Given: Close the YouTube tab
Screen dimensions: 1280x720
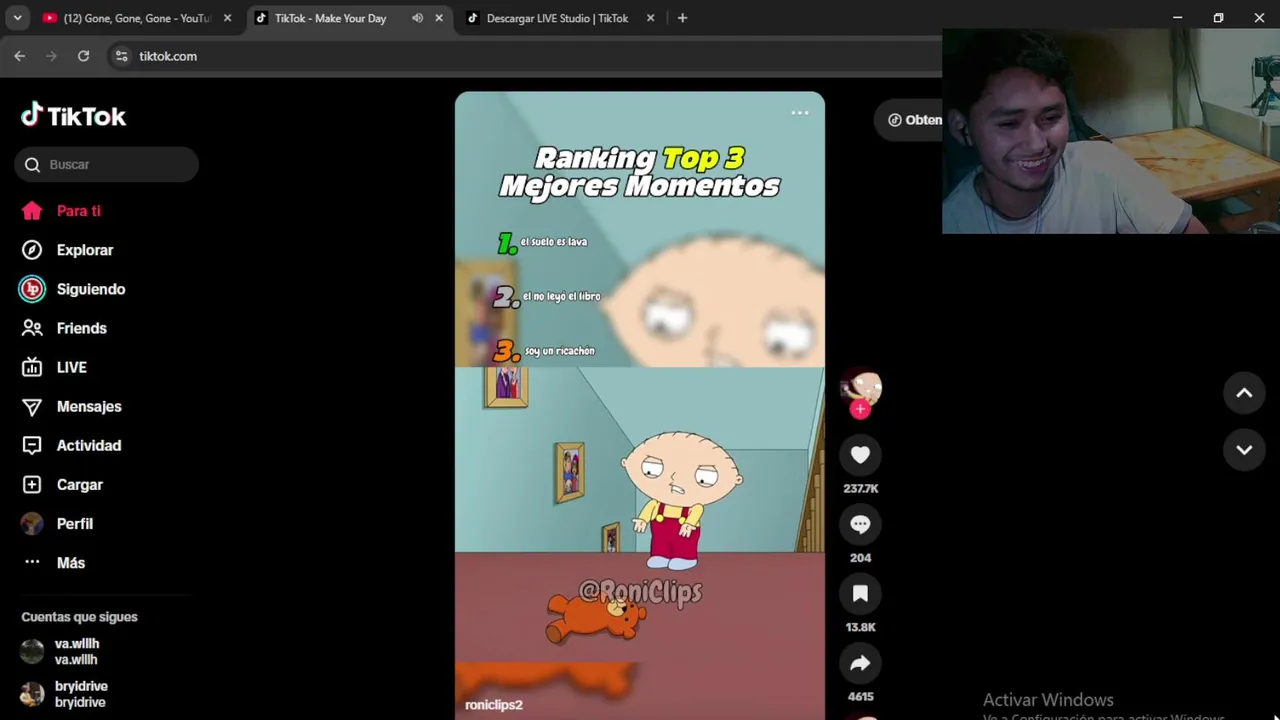Looking at the screenshot, I should (x=227, y=18).
